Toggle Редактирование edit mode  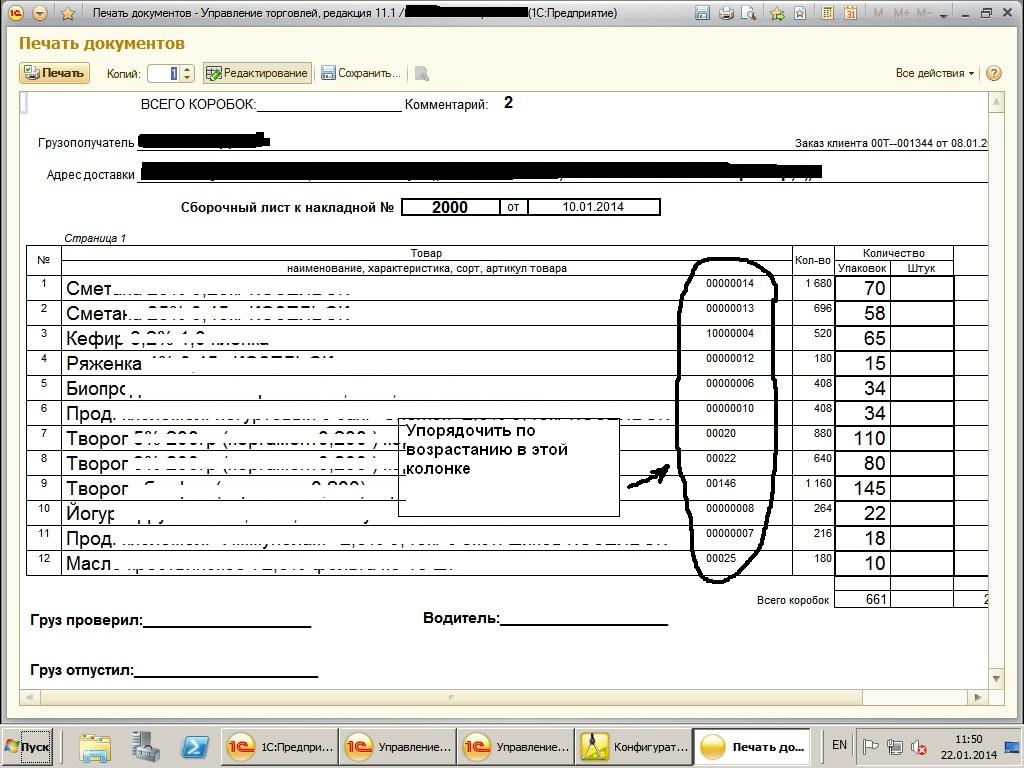(x=257, y=73)
